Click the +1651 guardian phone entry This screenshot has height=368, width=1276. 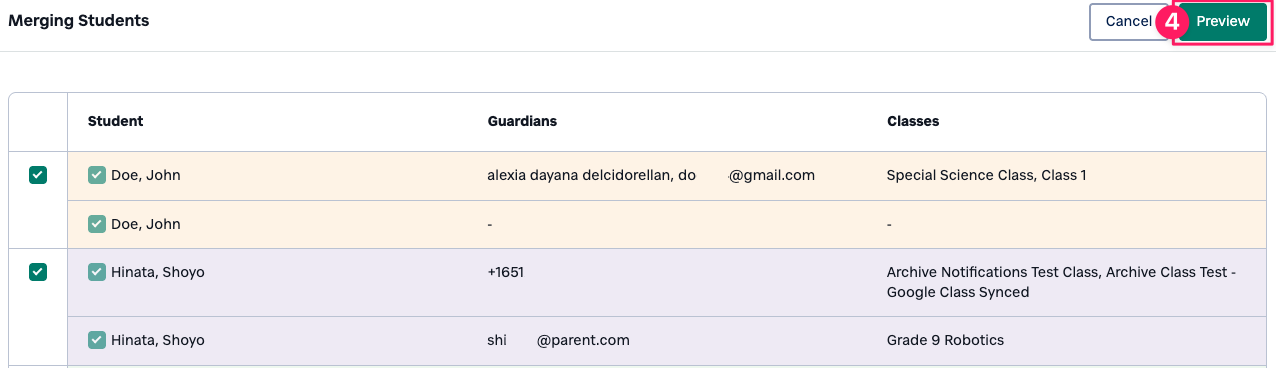coord(506,272)
